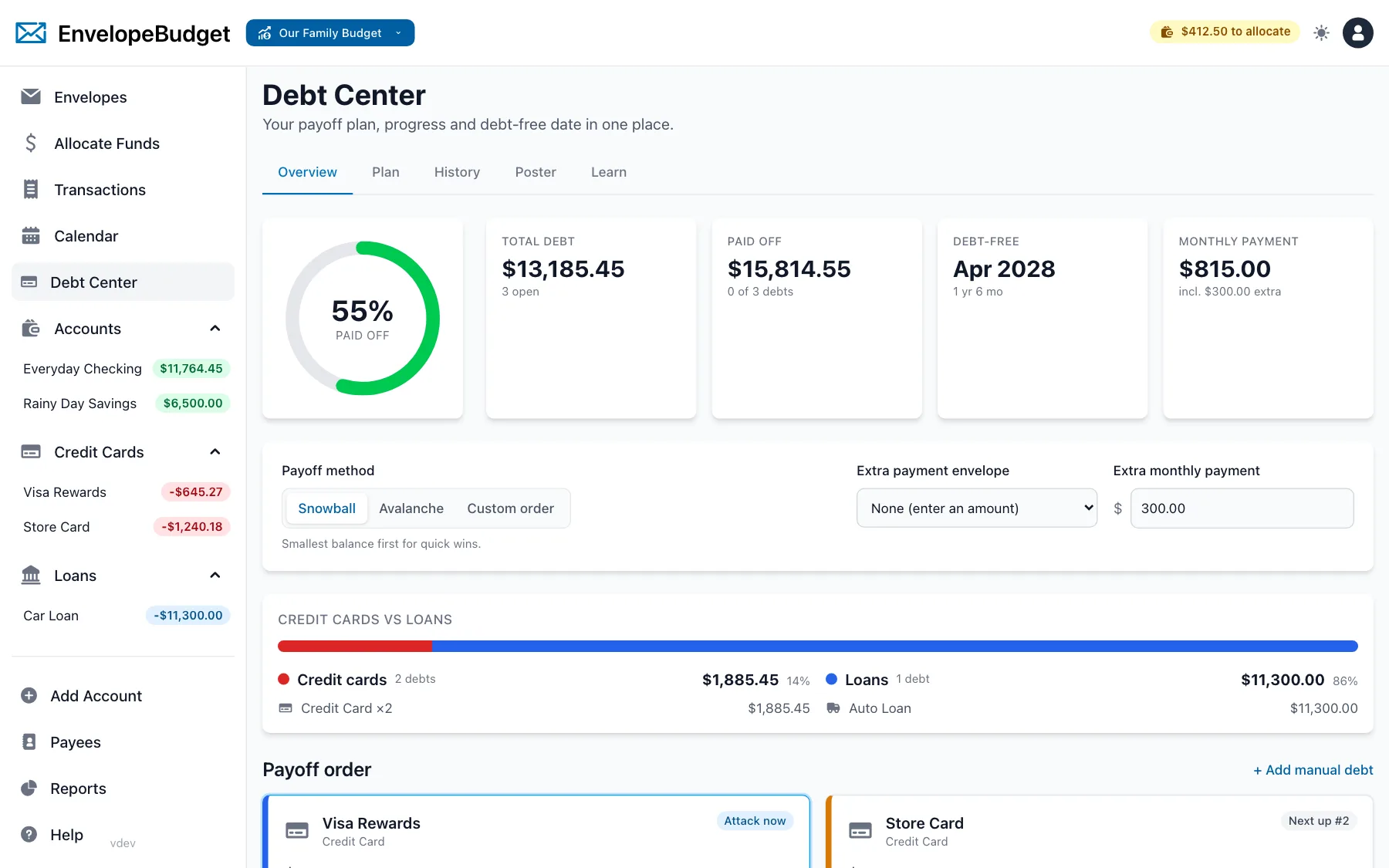
Task: Collapse the Loans section chevron
Action: coord(215,576)
